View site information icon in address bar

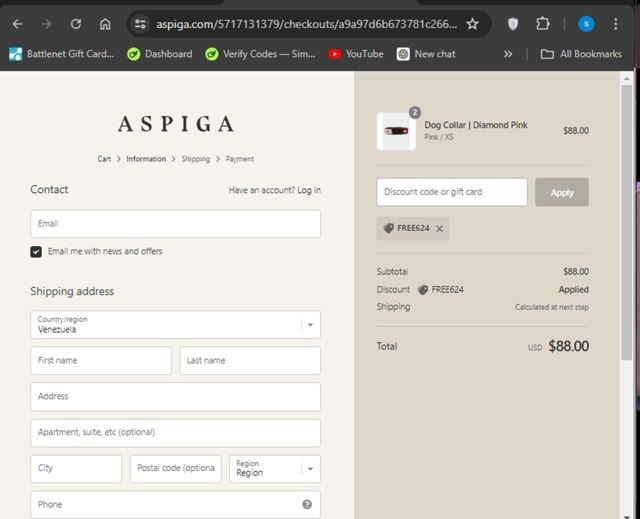click(x=140, y=24)
